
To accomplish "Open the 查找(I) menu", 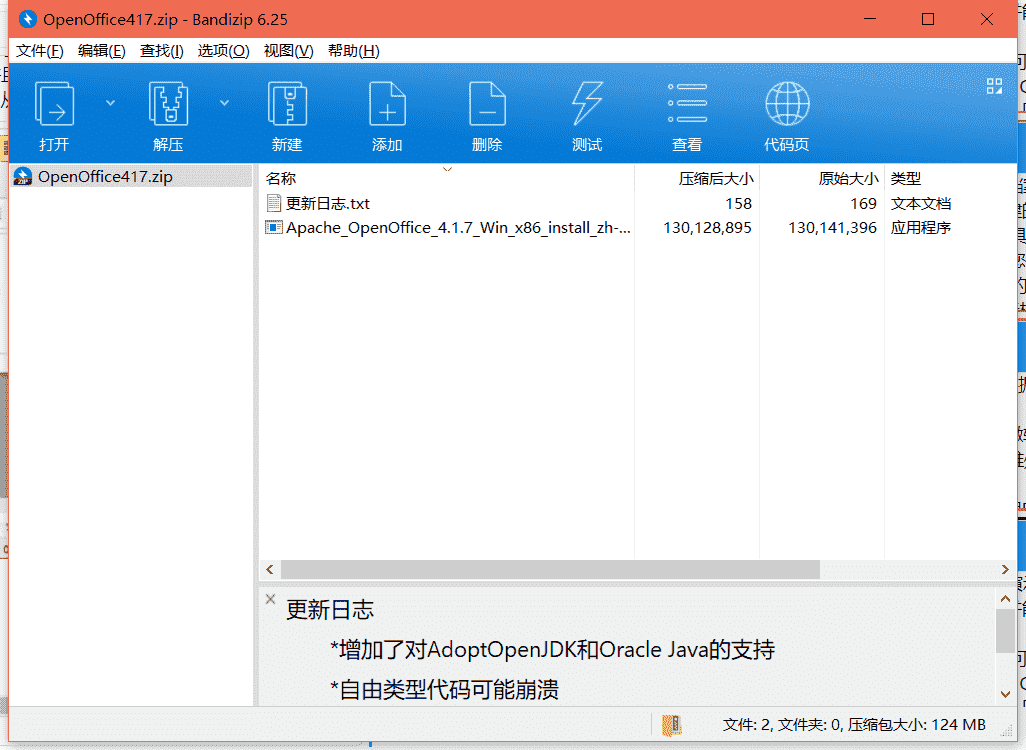I will [162, 51].
